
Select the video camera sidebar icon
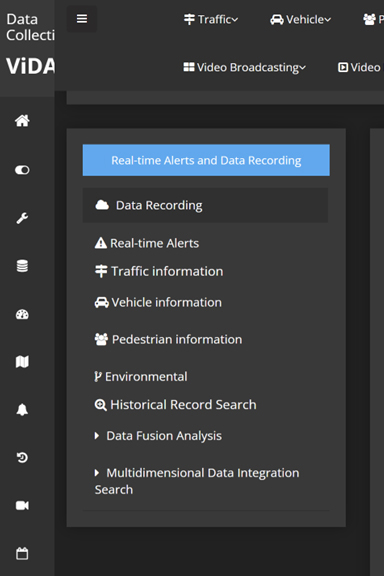tap(22, 505)
